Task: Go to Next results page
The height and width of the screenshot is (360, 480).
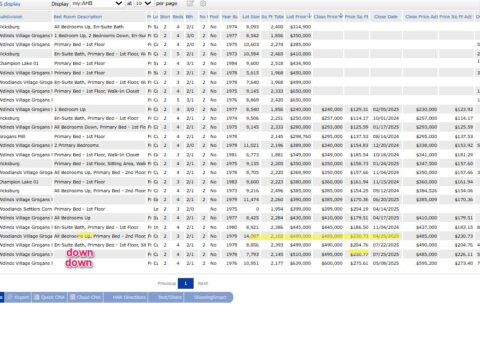Action: tap(203, 283)
